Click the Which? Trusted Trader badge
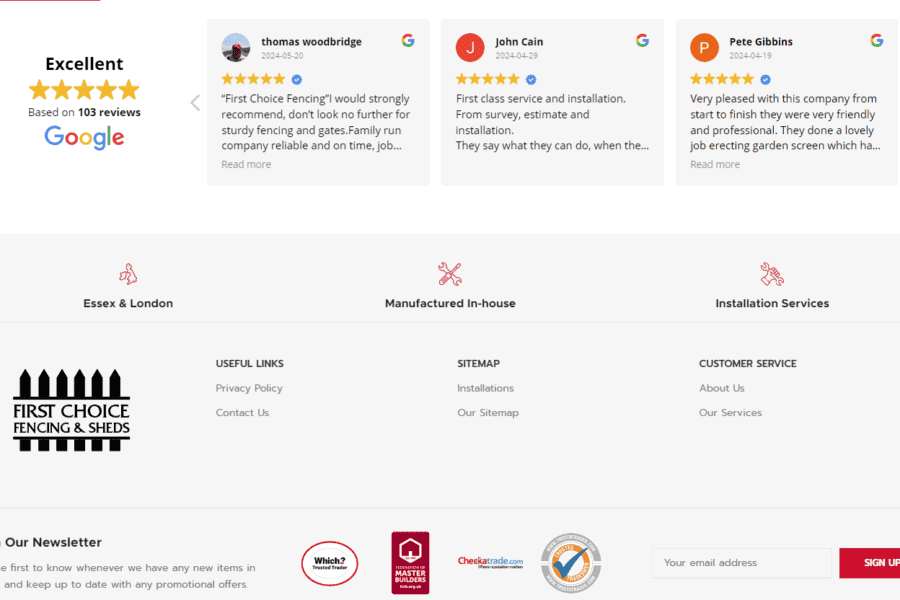900x600 pixels. pyautogui.click(x=329, y=563)
